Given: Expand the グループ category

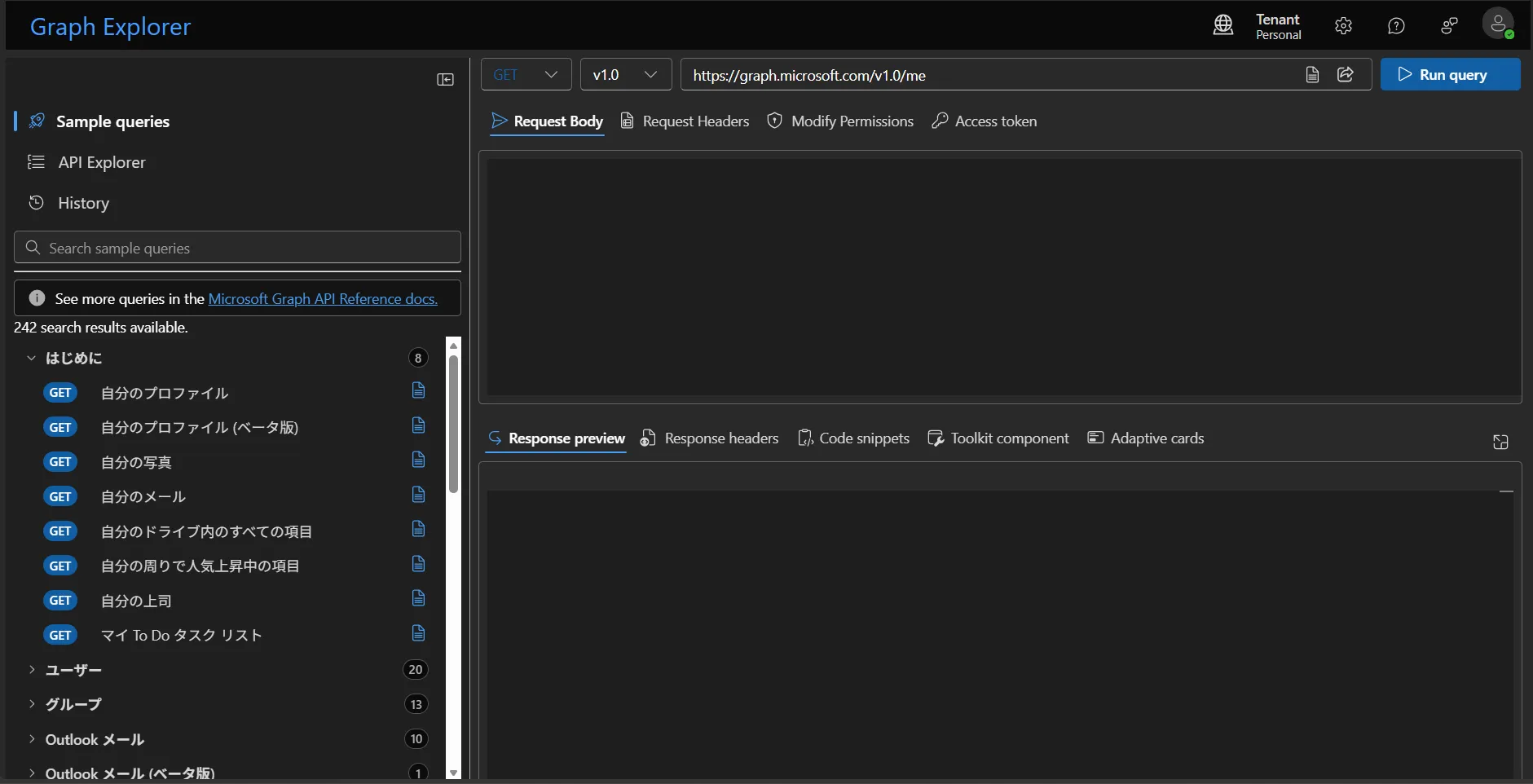Looking at the screenshot, I should click(x=31, y=704).
